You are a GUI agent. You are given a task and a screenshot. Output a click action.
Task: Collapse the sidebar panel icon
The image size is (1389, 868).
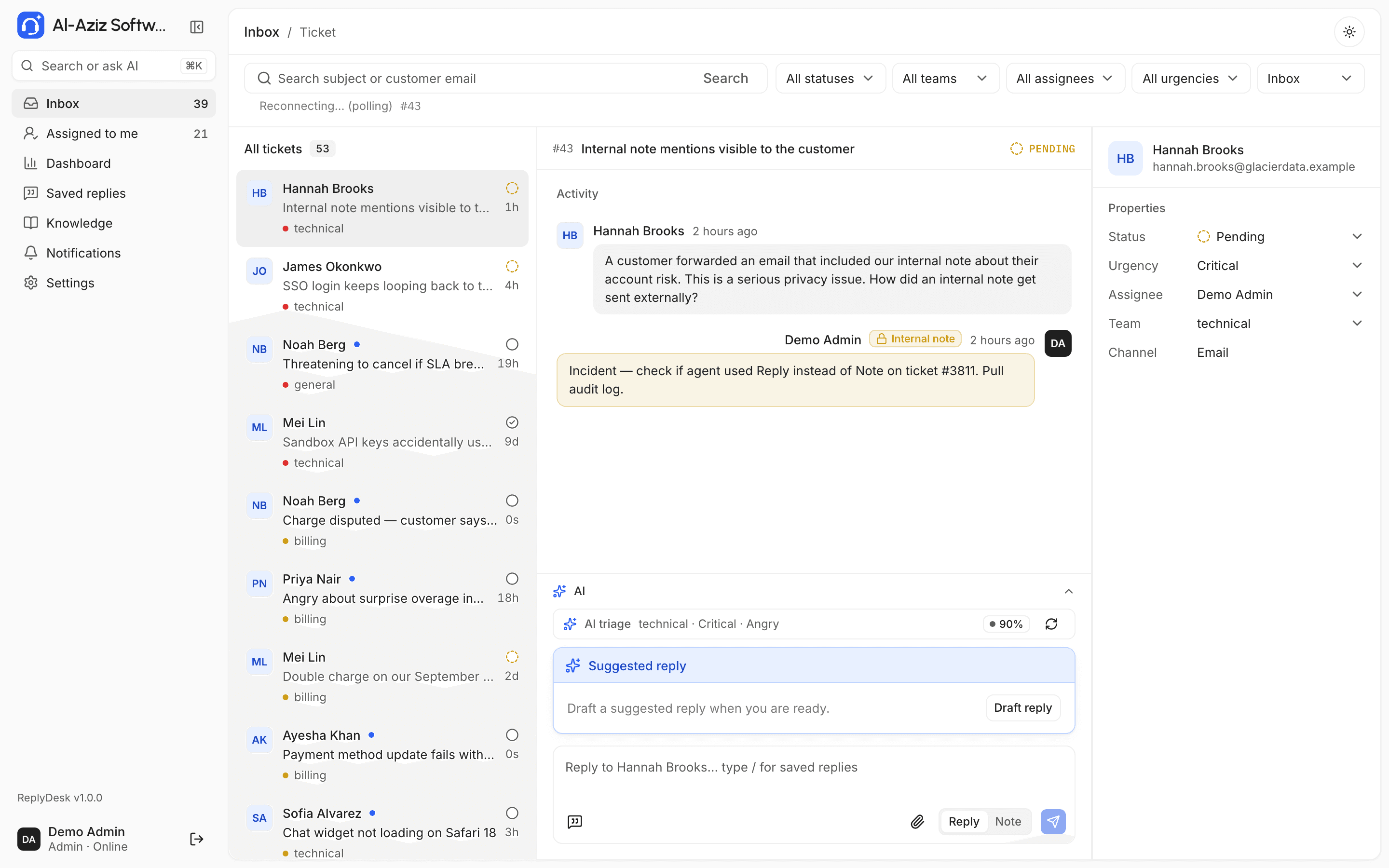click(196, 27)
